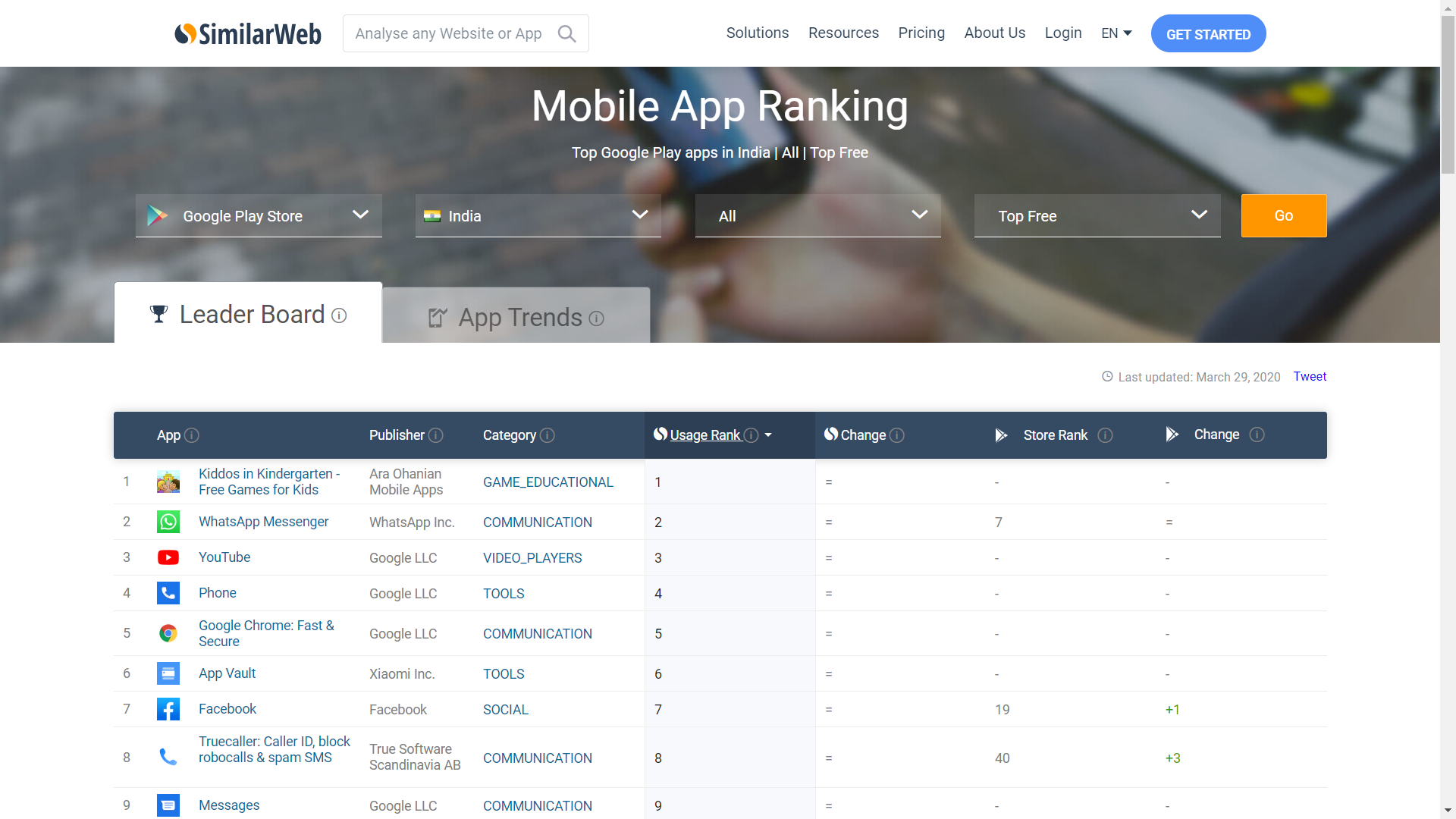Click the Go button
Image resolution: width=1456 pixels, height=819 pixels.
pyautogui.click(x=1283, y=215)
